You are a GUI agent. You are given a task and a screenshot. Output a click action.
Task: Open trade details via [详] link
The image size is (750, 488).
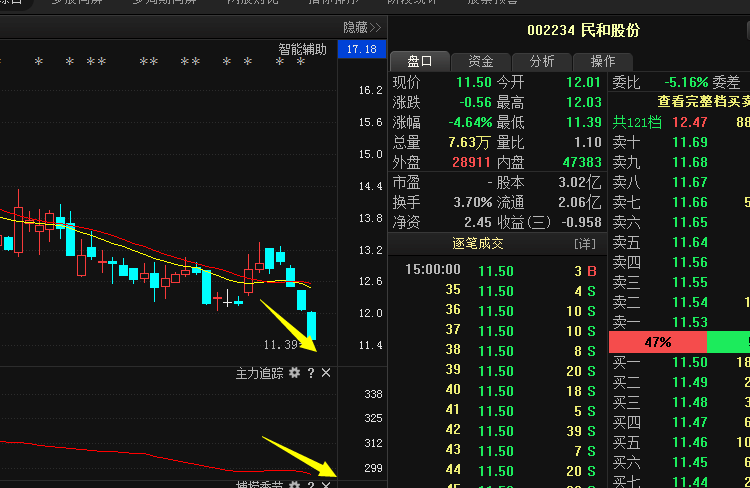pos(585,244)
